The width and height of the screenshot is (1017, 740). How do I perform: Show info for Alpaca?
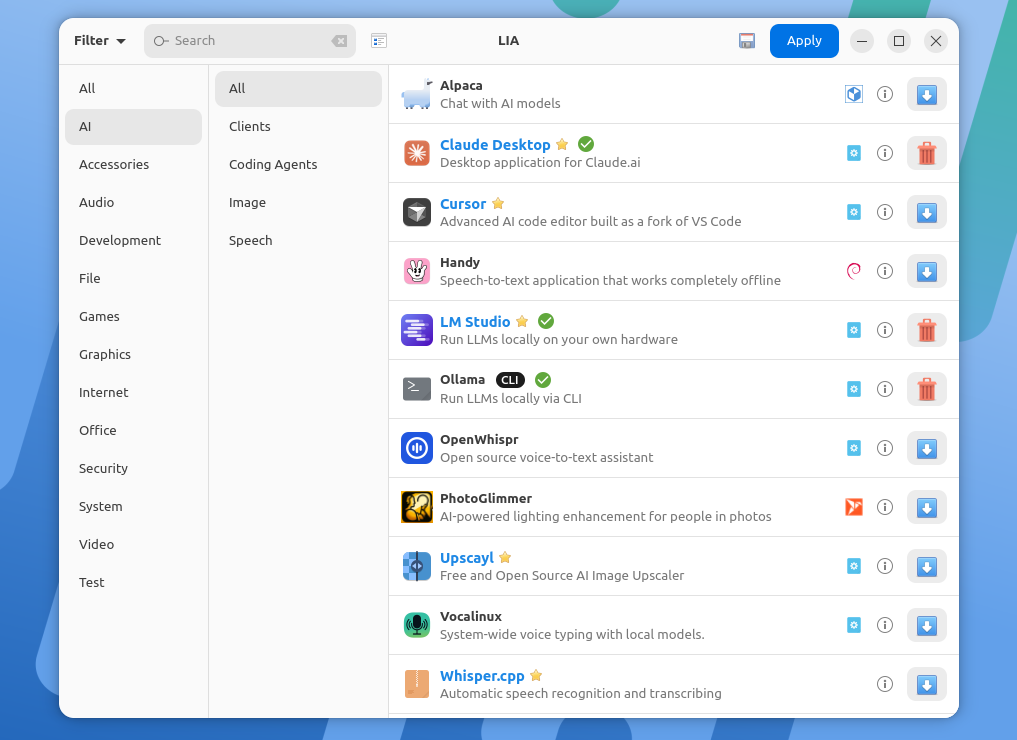[x=885, y=94]
